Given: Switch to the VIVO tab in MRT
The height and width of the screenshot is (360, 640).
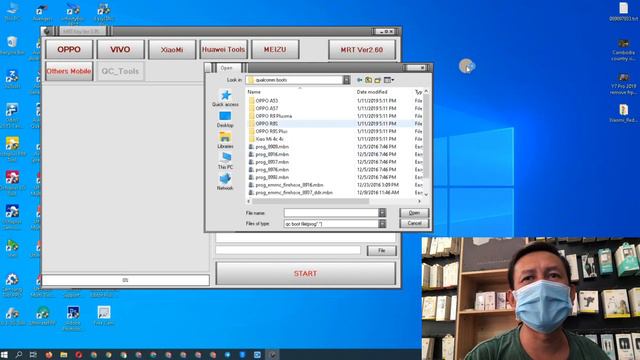Looking at the screenshot, I should (x=120, y=49).
